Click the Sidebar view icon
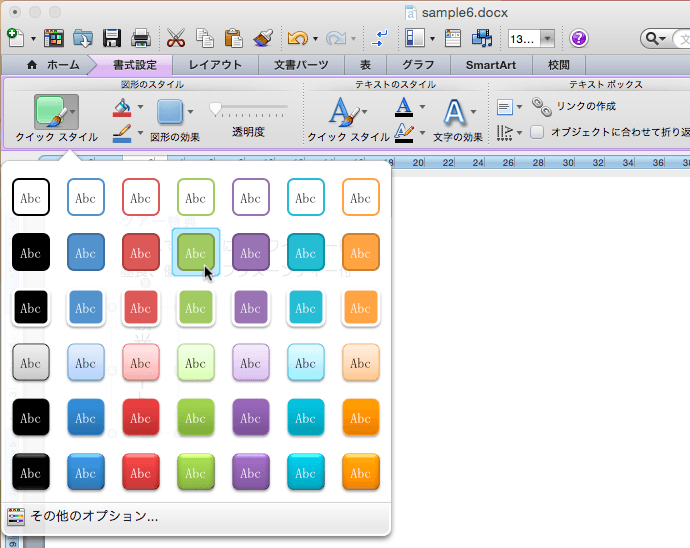690x548 pixels. point(415,38)
